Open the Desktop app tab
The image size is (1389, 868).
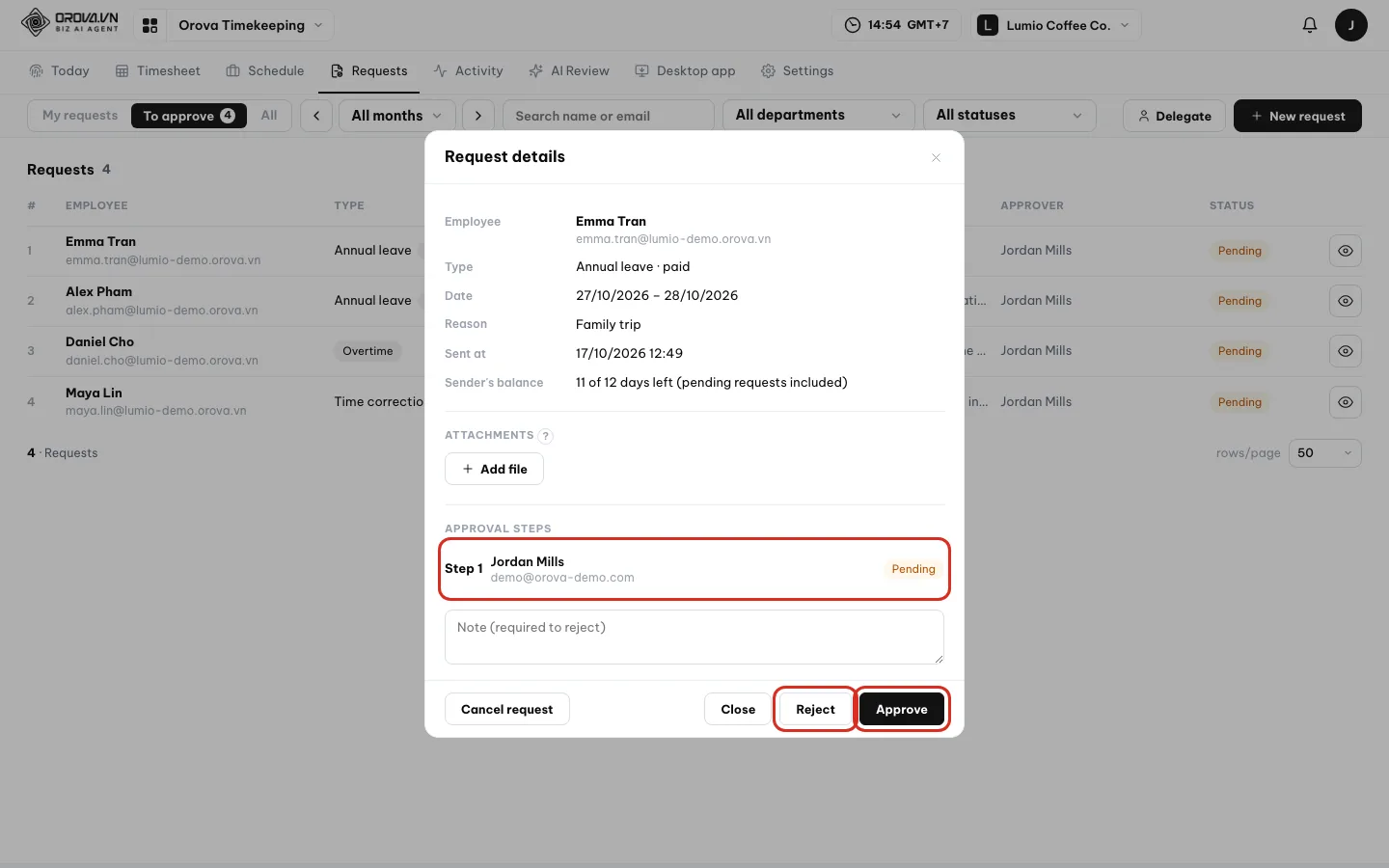pos(685,71)
